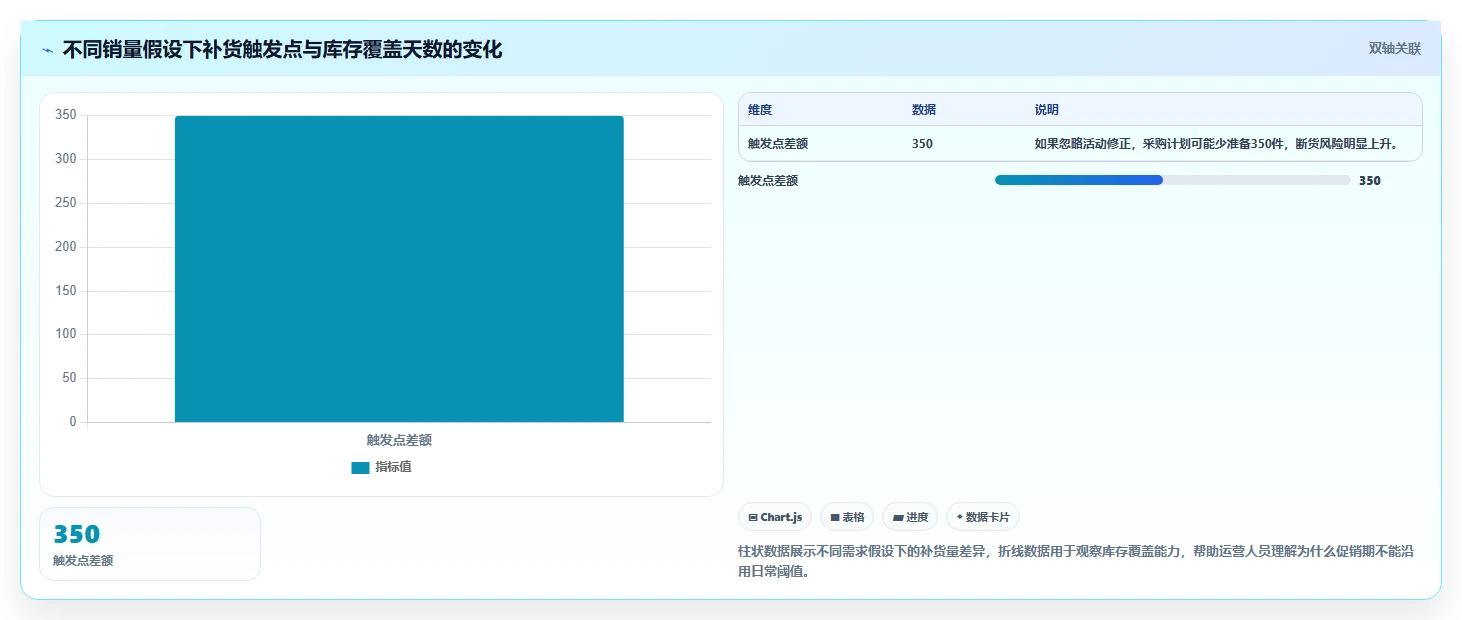Click the 350 触发点差额 data card

(x=150, y=544)
